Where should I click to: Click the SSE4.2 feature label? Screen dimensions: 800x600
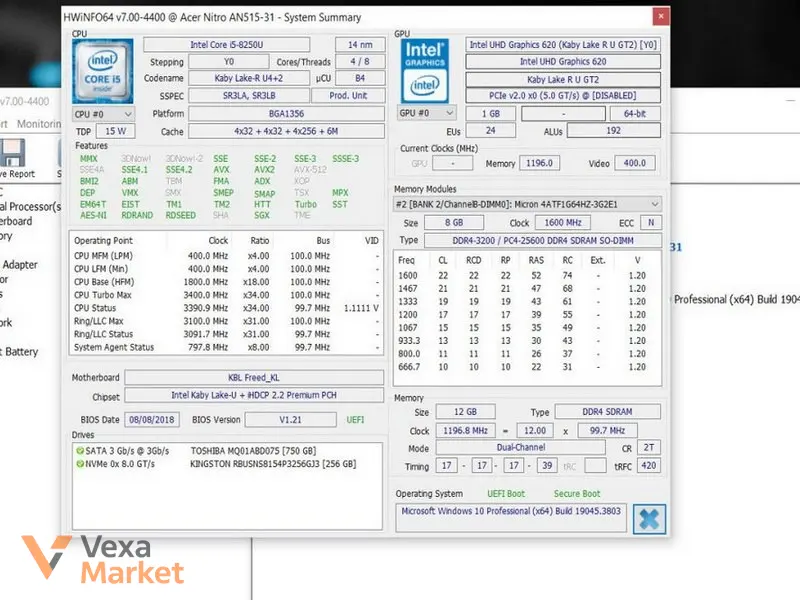[179, 170]
